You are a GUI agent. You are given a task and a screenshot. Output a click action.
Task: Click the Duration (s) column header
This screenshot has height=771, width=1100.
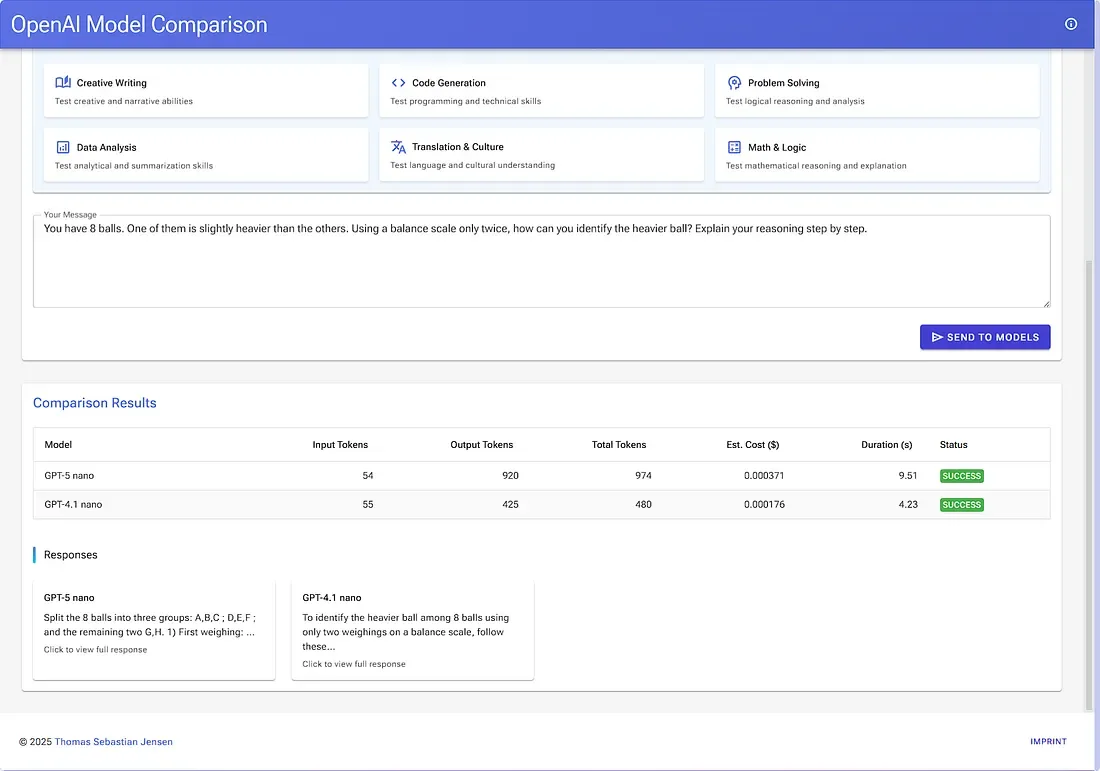click(886, 445)
